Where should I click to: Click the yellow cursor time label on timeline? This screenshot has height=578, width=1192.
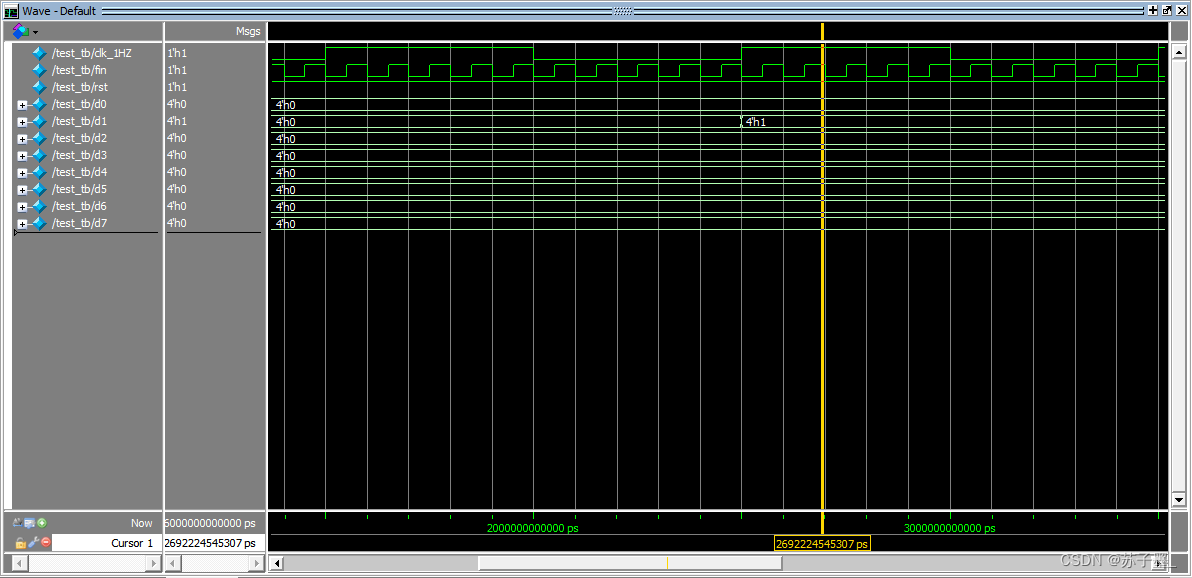pos(822,544)
